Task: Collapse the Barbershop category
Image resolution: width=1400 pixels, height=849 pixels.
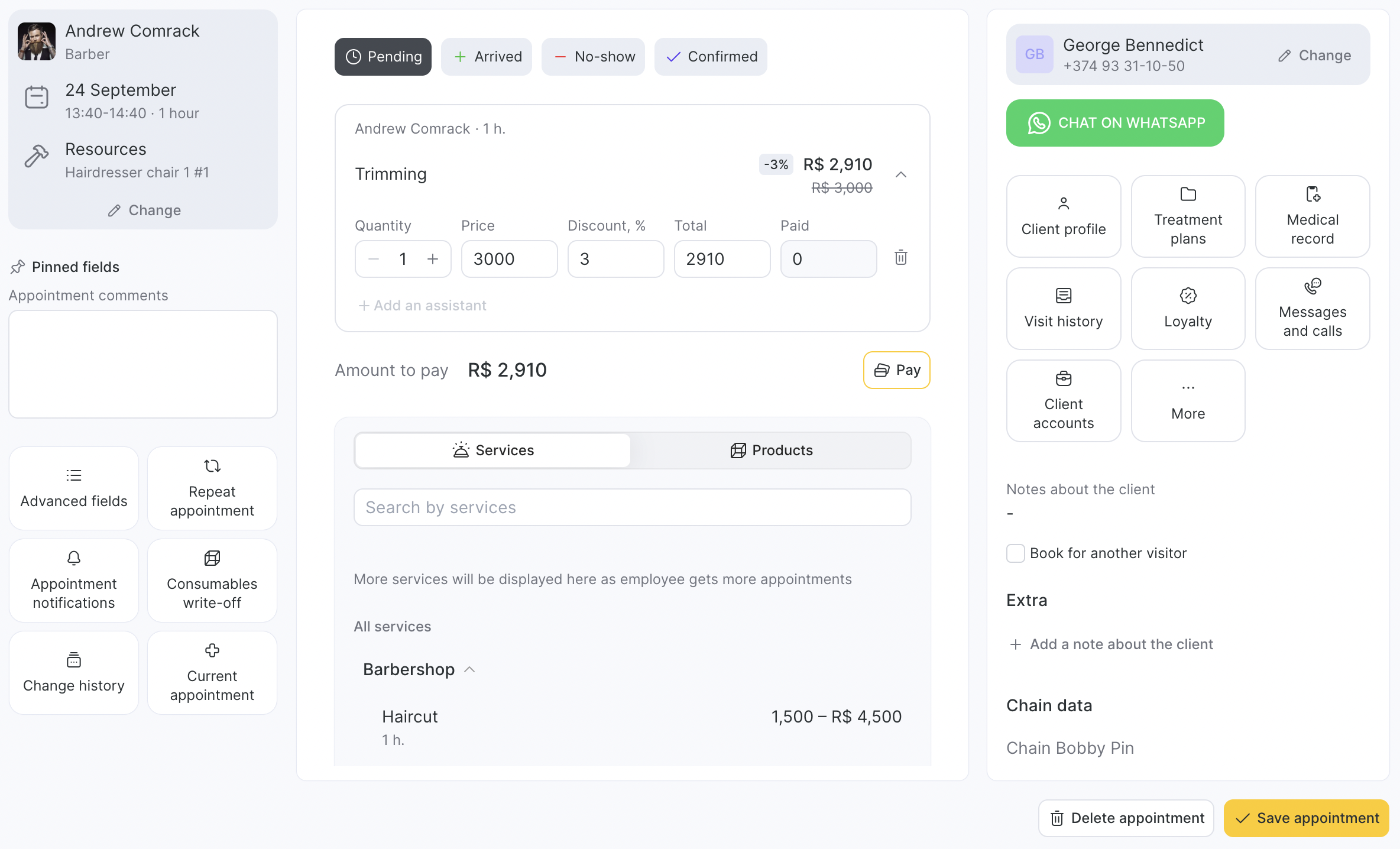Action: (x=470, y=669)
